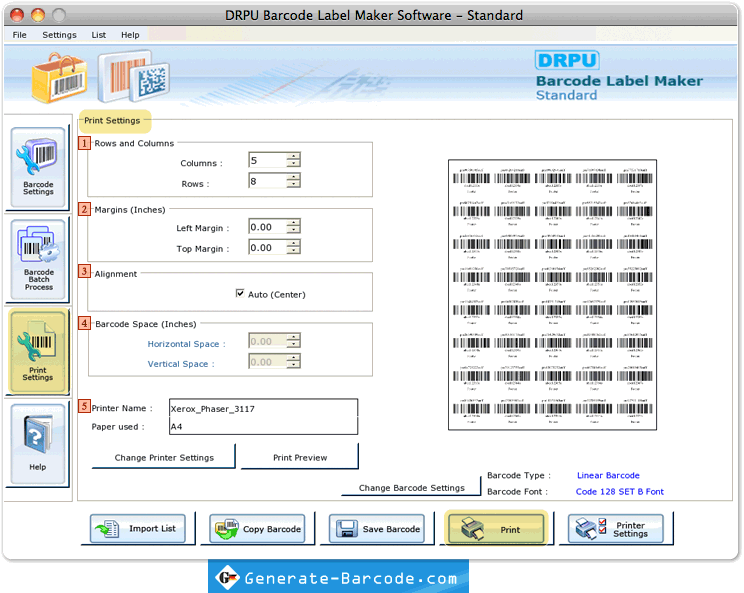Toggle Auto (Center) alignment checkbox
744x593 pixels.
tap(240, 293)
